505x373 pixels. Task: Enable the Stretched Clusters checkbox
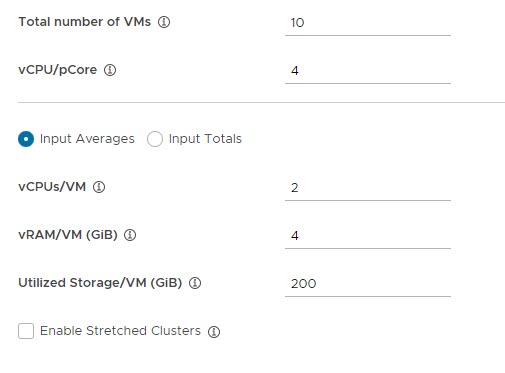pyautogui.click(x=26, y=331)
